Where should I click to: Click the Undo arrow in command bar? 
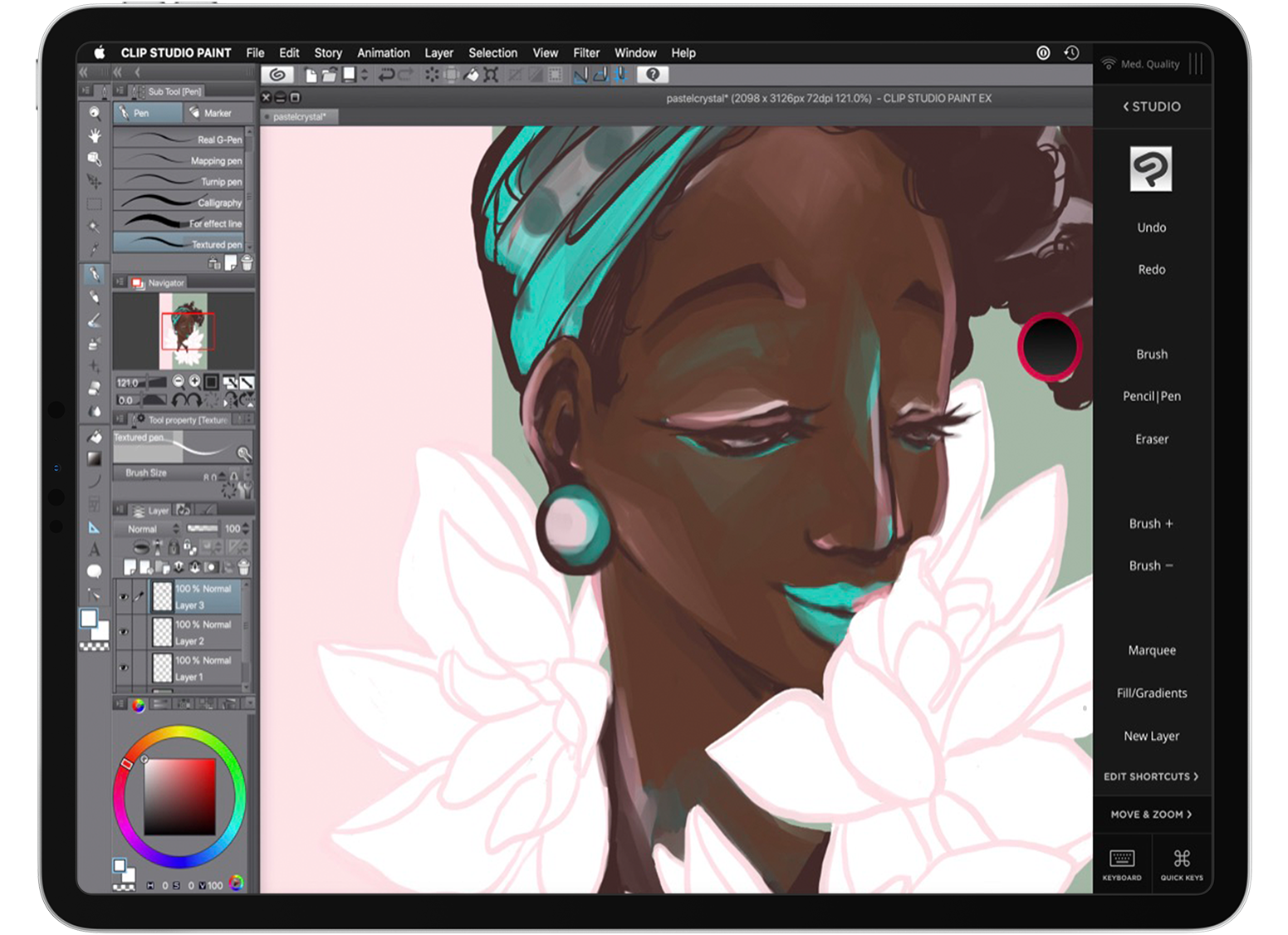click(386, 75)
